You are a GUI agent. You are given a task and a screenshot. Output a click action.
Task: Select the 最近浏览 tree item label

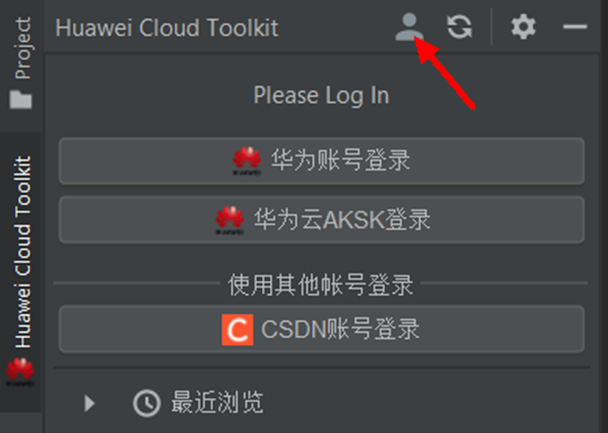coord(217,402)
